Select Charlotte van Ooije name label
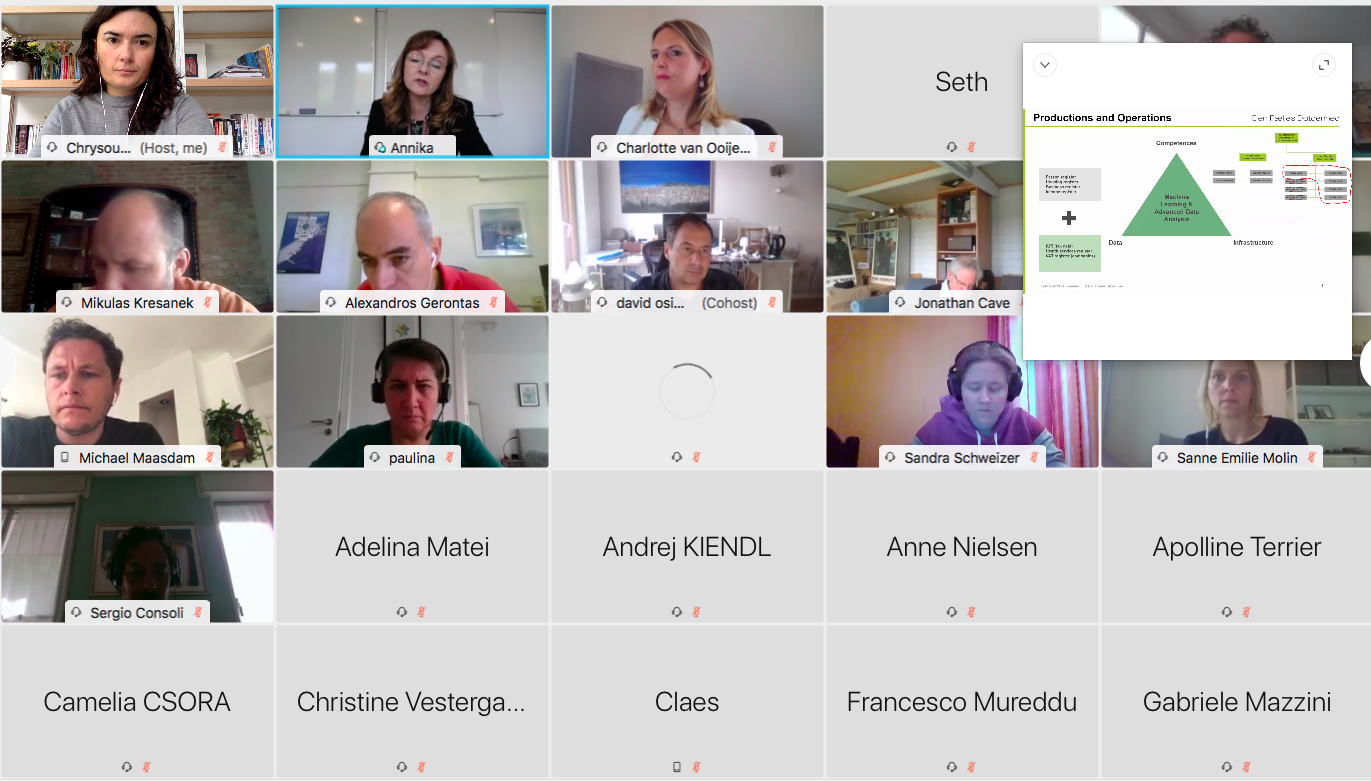The height and width of the screenshot is (781, 1371). pos(683,147)
